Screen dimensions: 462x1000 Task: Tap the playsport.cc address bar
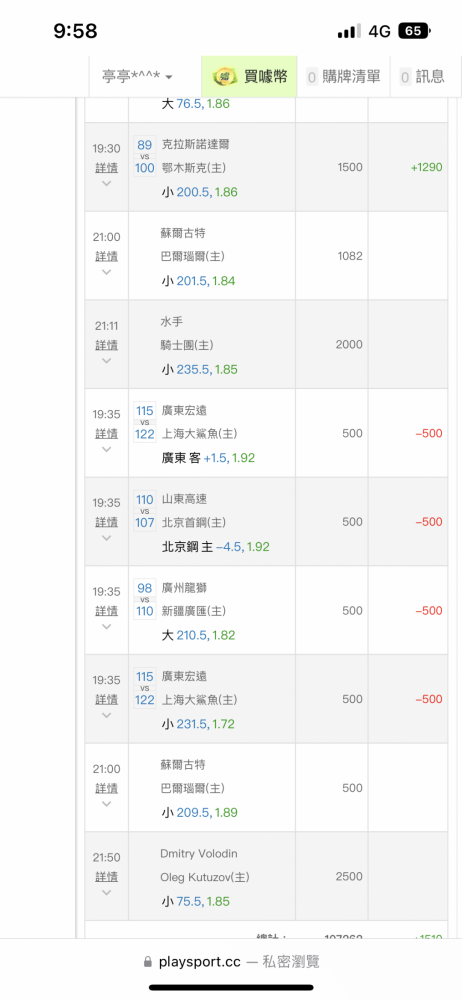(x=231, y=961)
